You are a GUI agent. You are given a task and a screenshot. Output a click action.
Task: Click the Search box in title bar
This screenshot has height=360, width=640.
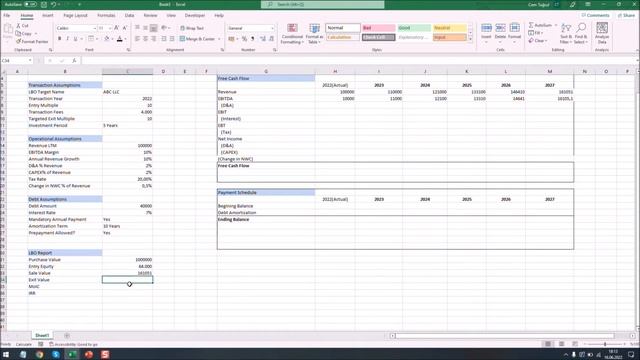(x=322, y=4)
